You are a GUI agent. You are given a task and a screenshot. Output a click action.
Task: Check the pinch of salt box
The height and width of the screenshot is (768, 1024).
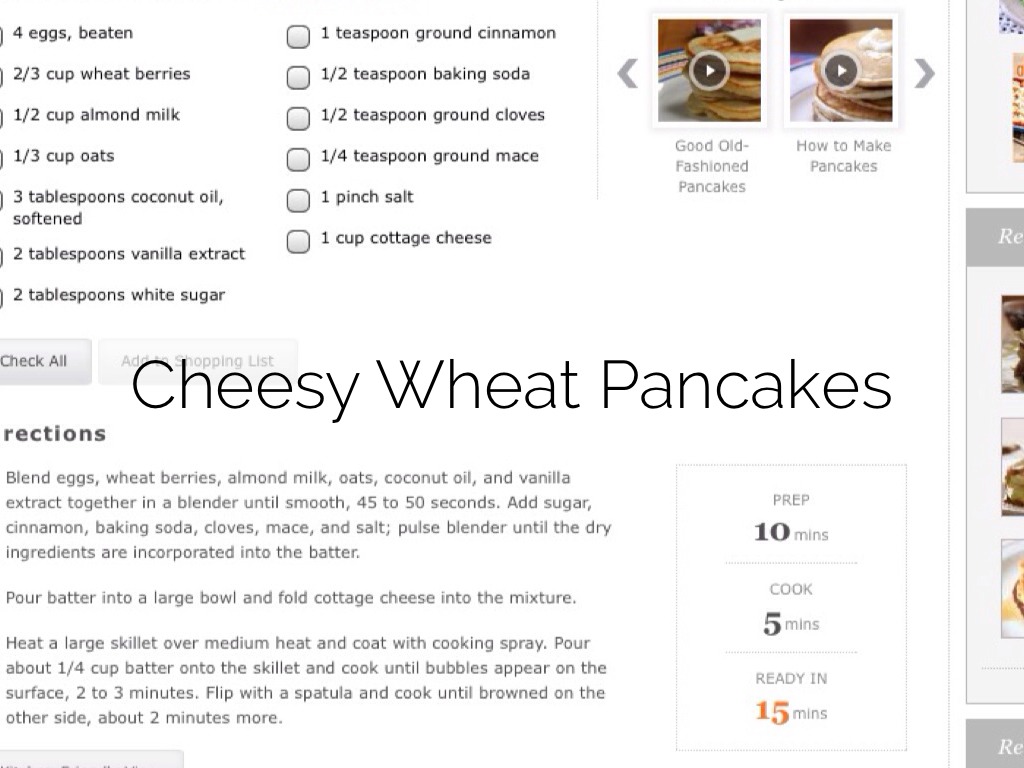(298, 200)
